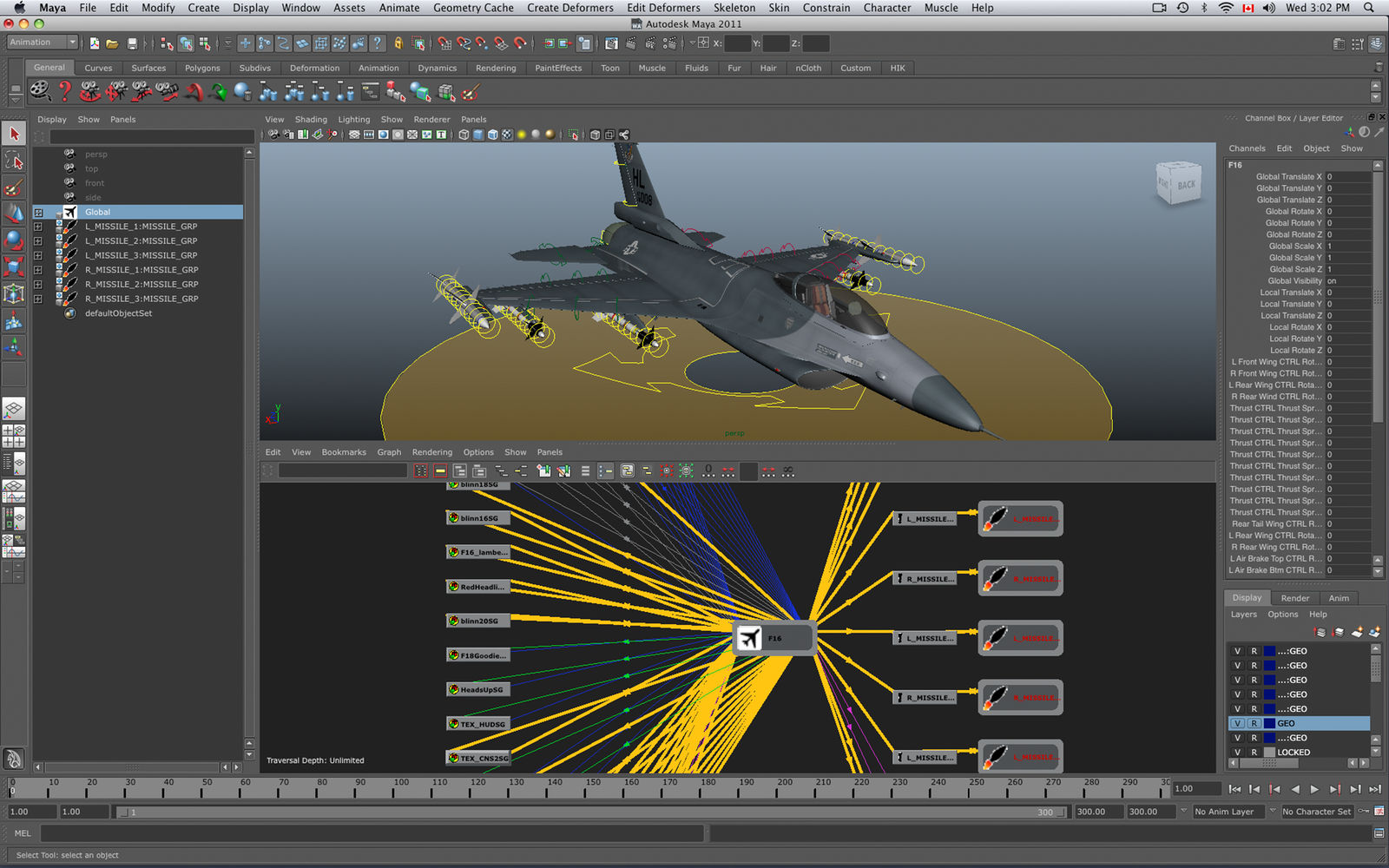Save scene using the disk icon
The image size is (1389, 868).
click(x=132, y=43)
